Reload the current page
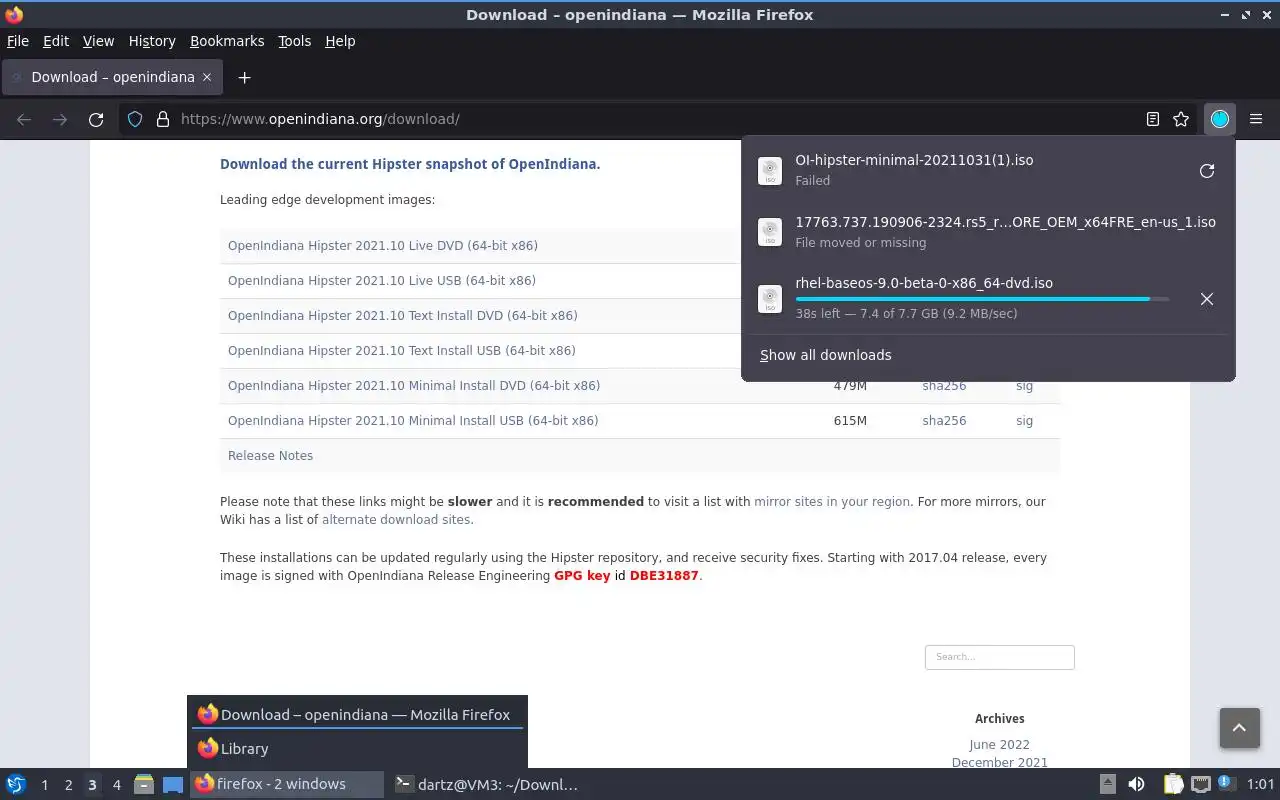 (x=96, y=119)
